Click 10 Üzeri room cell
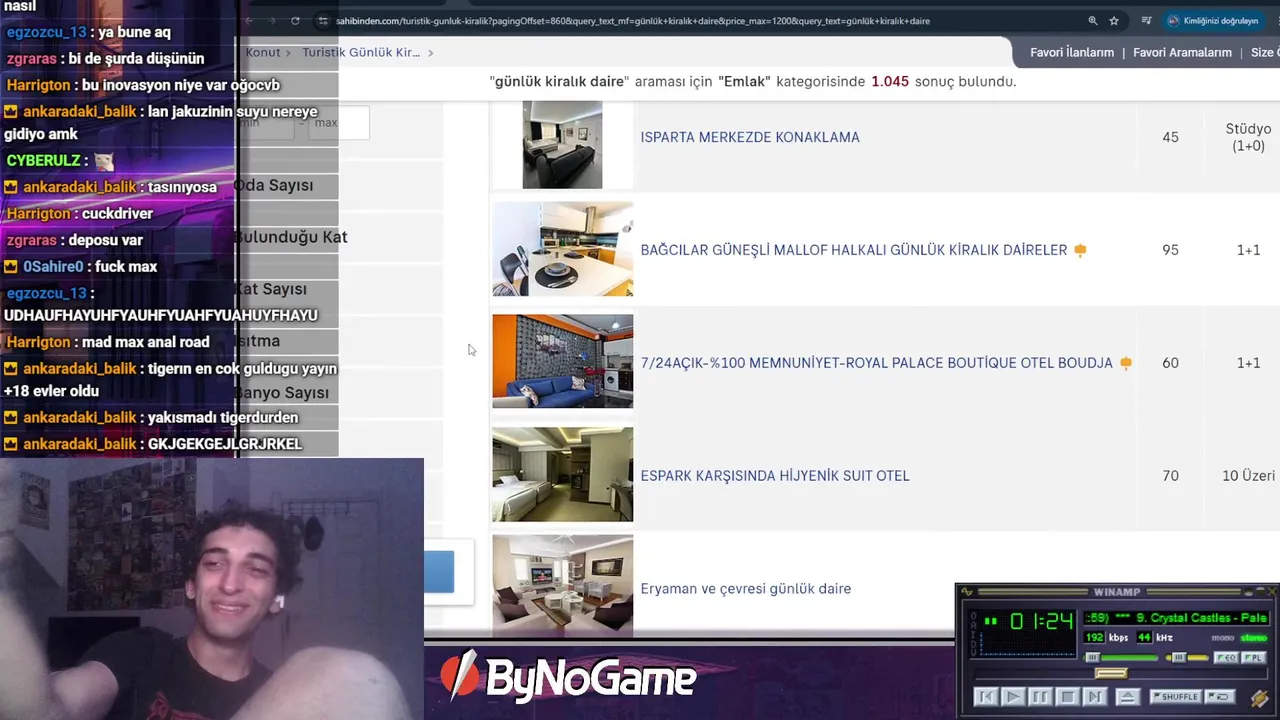This screenshot has height=720, width=1280. click(x=1248, y=476)
